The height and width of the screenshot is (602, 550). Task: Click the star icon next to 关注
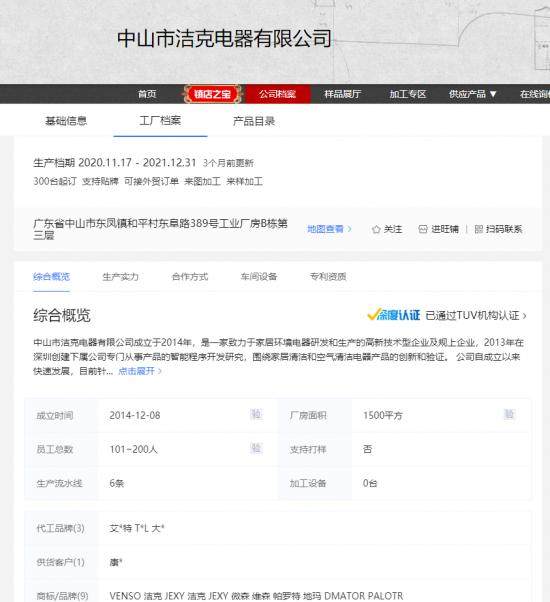tap(376, 229)
